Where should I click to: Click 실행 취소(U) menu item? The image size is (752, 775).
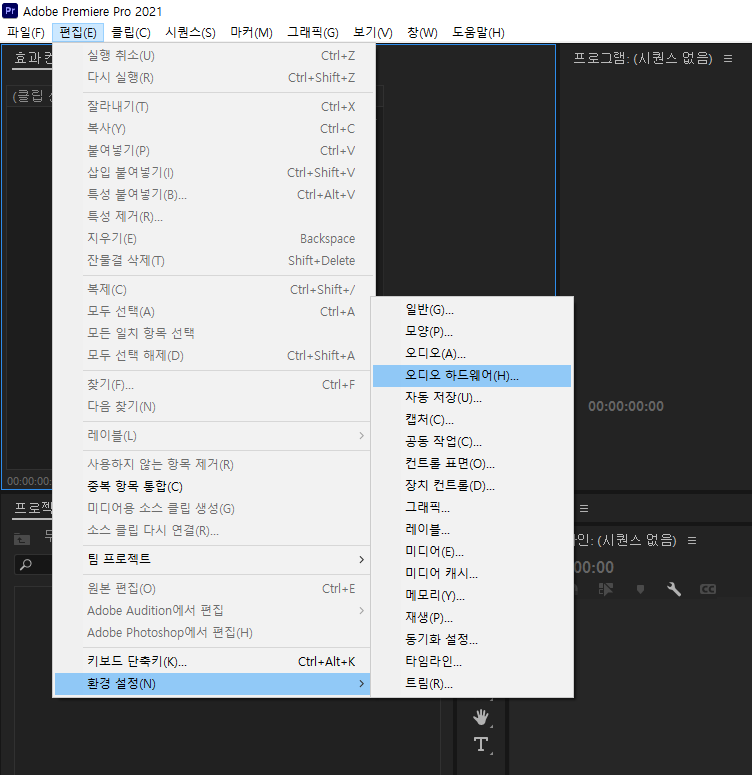point(212,55)
